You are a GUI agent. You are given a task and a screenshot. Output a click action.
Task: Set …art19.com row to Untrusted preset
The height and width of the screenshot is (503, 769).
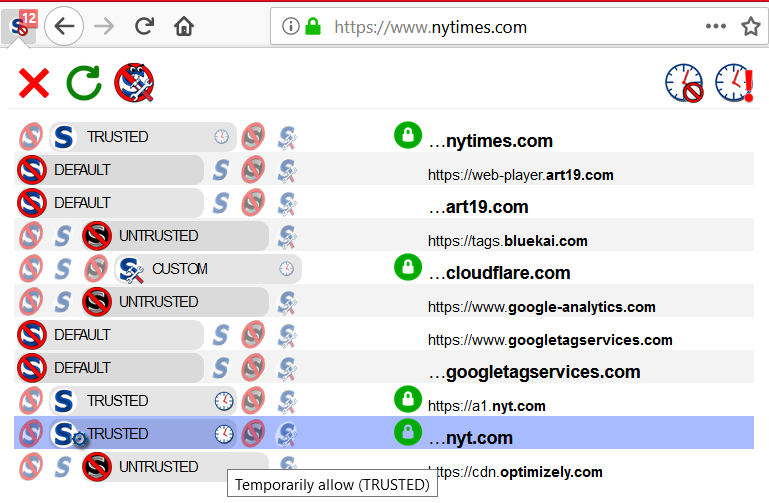click(x=254, y=203)
